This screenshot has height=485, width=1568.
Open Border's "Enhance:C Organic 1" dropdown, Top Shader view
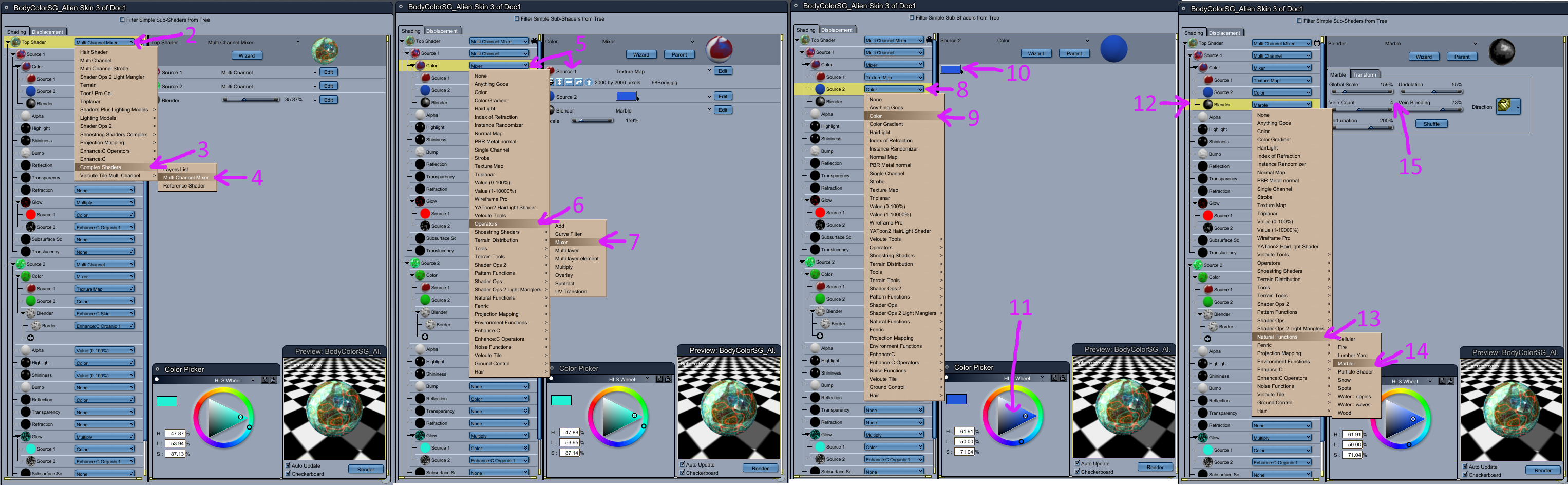105,326
